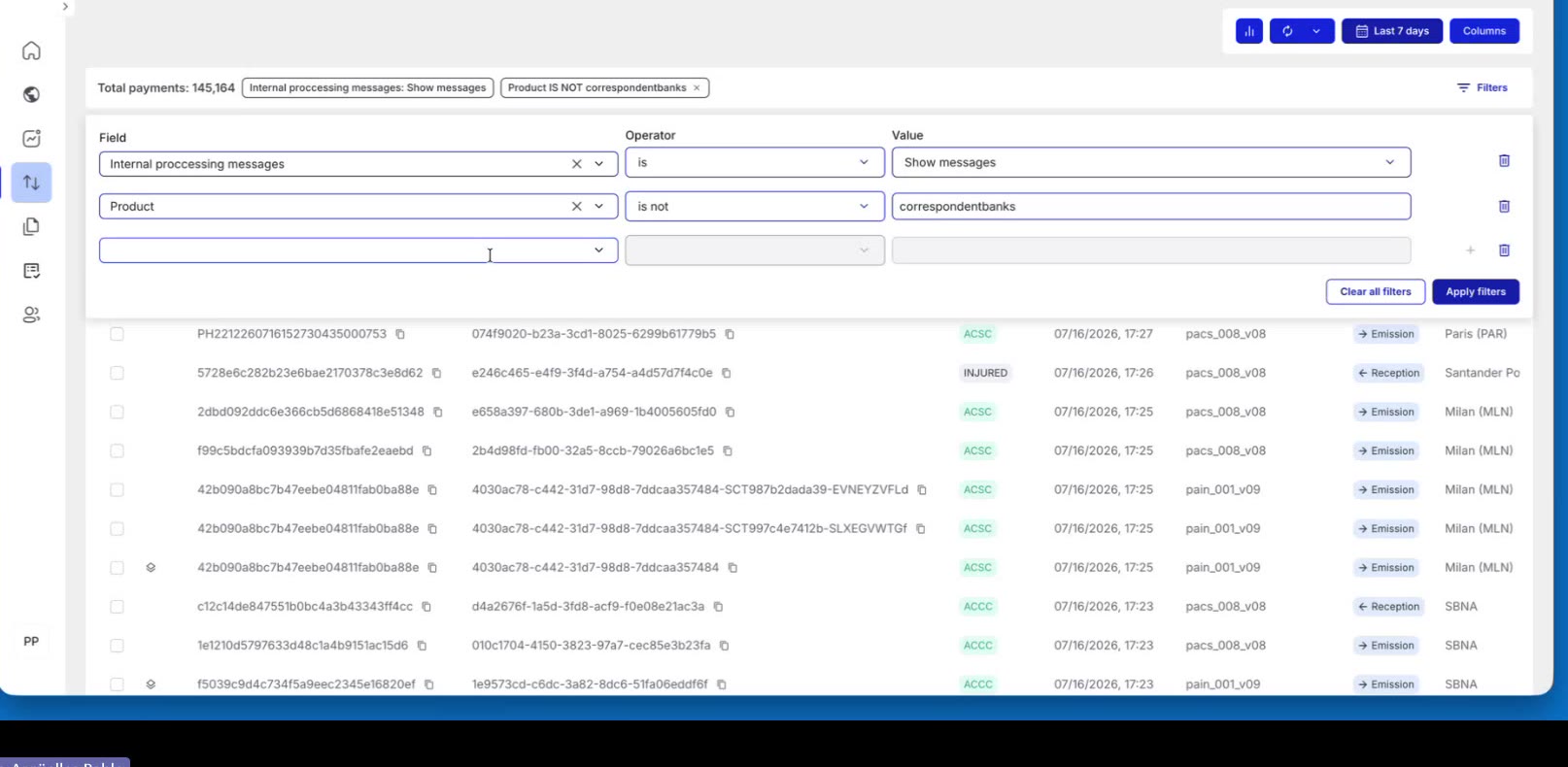Copy the UUID 010c1704-4150-3823-97a7-cec85e3b23fa

pyautogui.click(x=724, y=645)
